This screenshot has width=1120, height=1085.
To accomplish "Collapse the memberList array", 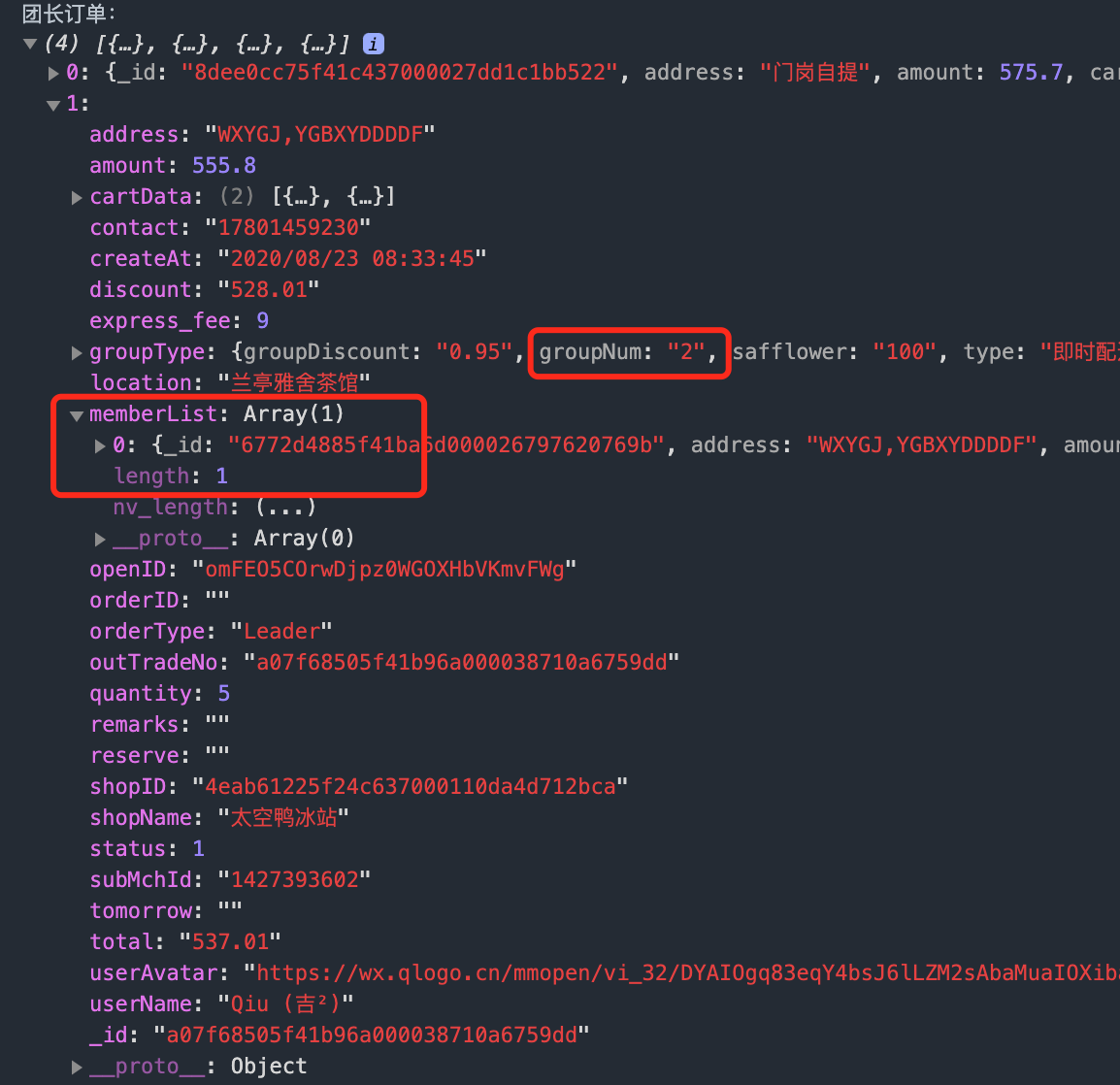I will 77,415.
